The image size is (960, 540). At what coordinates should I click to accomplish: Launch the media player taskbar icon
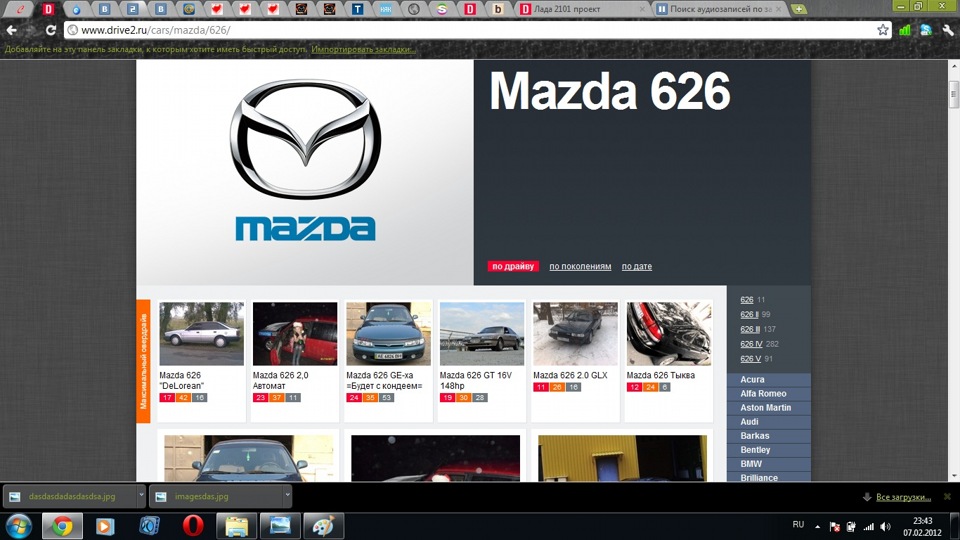click(105, 527)
